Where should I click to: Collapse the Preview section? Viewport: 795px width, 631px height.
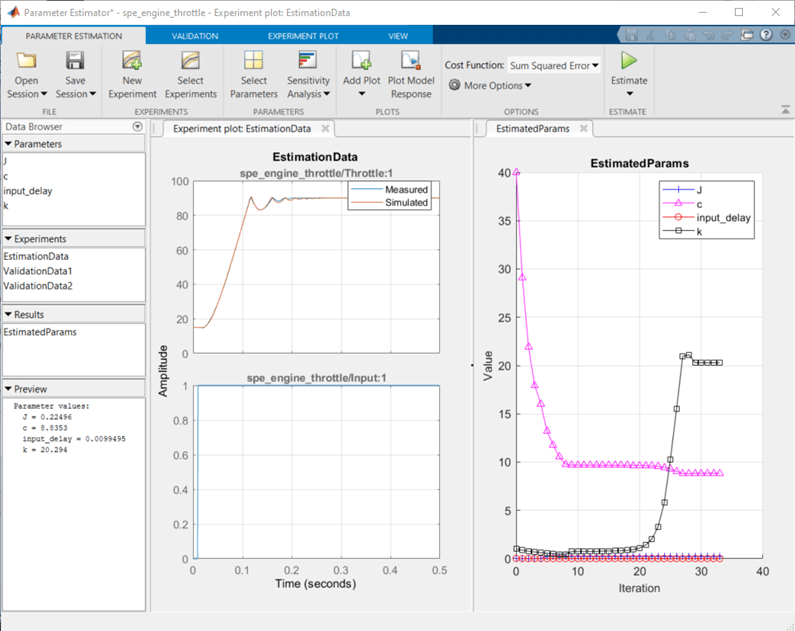click(x=8, y=389)
